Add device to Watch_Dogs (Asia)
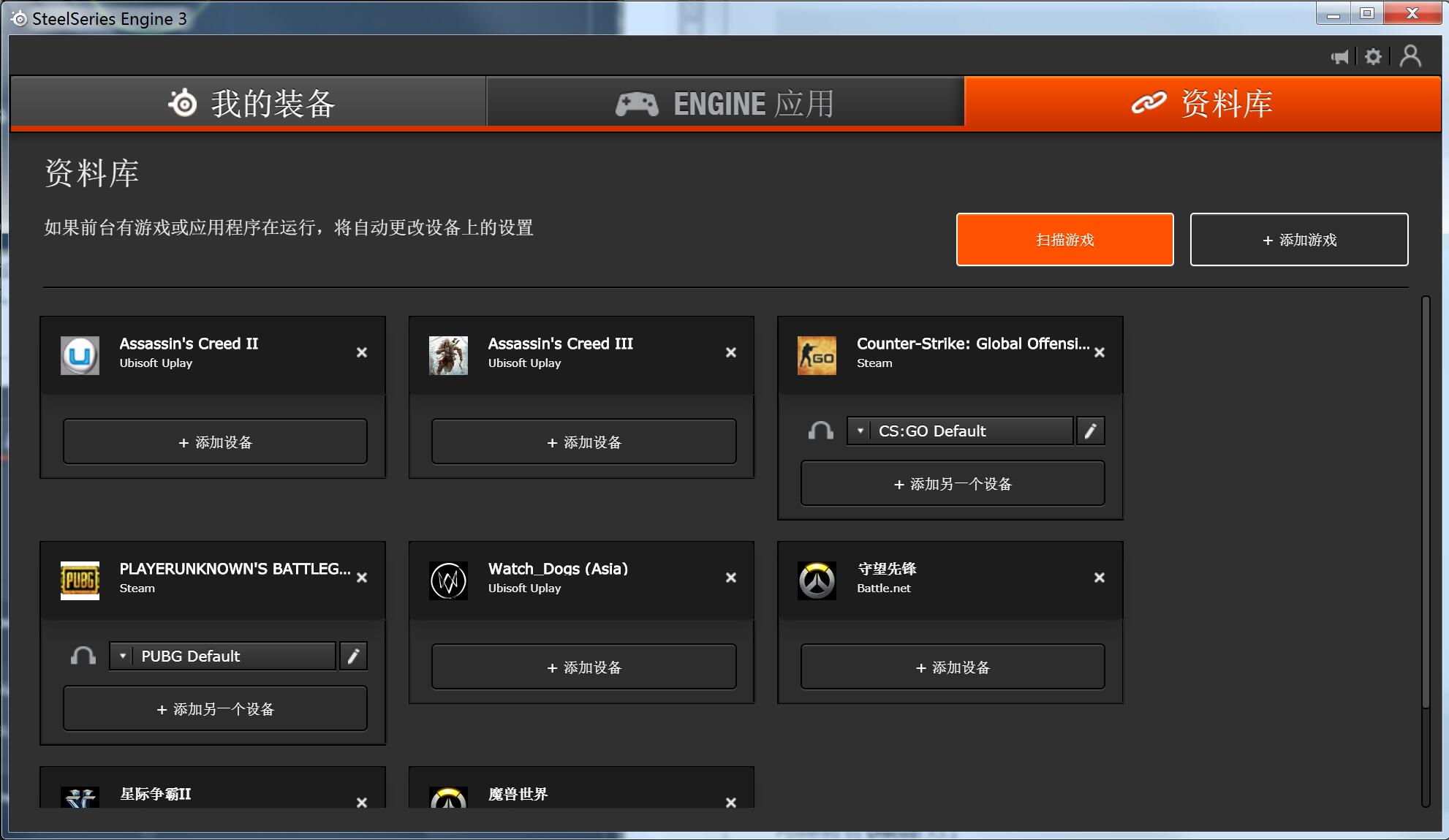 pyautogui.click(x=583, y=667)
